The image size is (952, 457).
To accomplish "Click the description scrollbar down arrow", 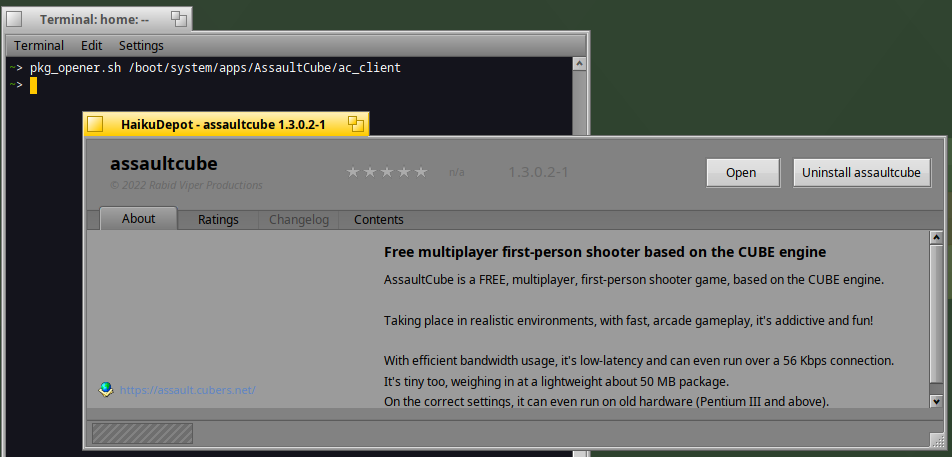I will (x=936, y=401).
